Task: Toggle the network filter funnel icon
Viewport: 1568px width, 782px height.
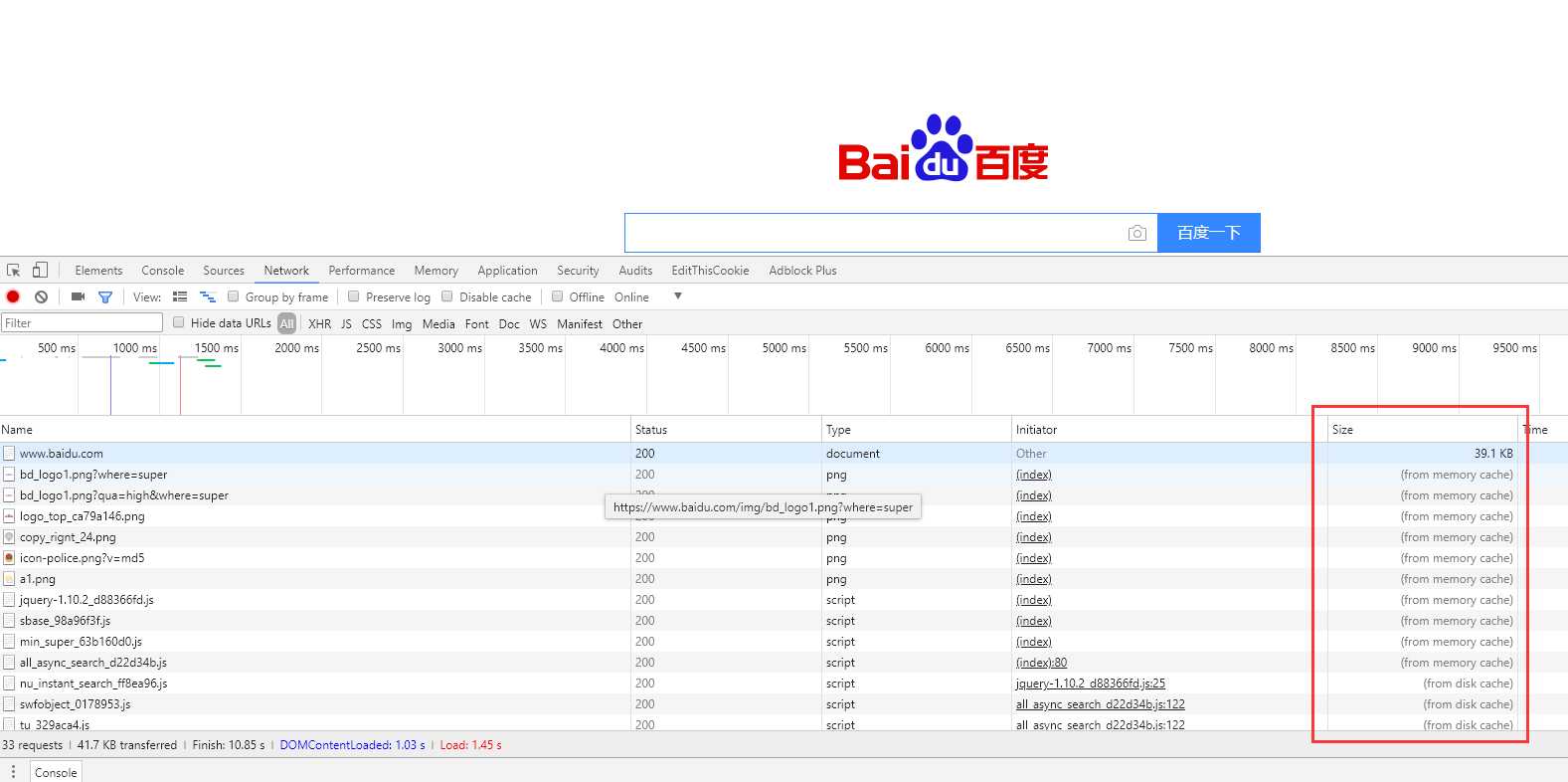Action: 105,296
